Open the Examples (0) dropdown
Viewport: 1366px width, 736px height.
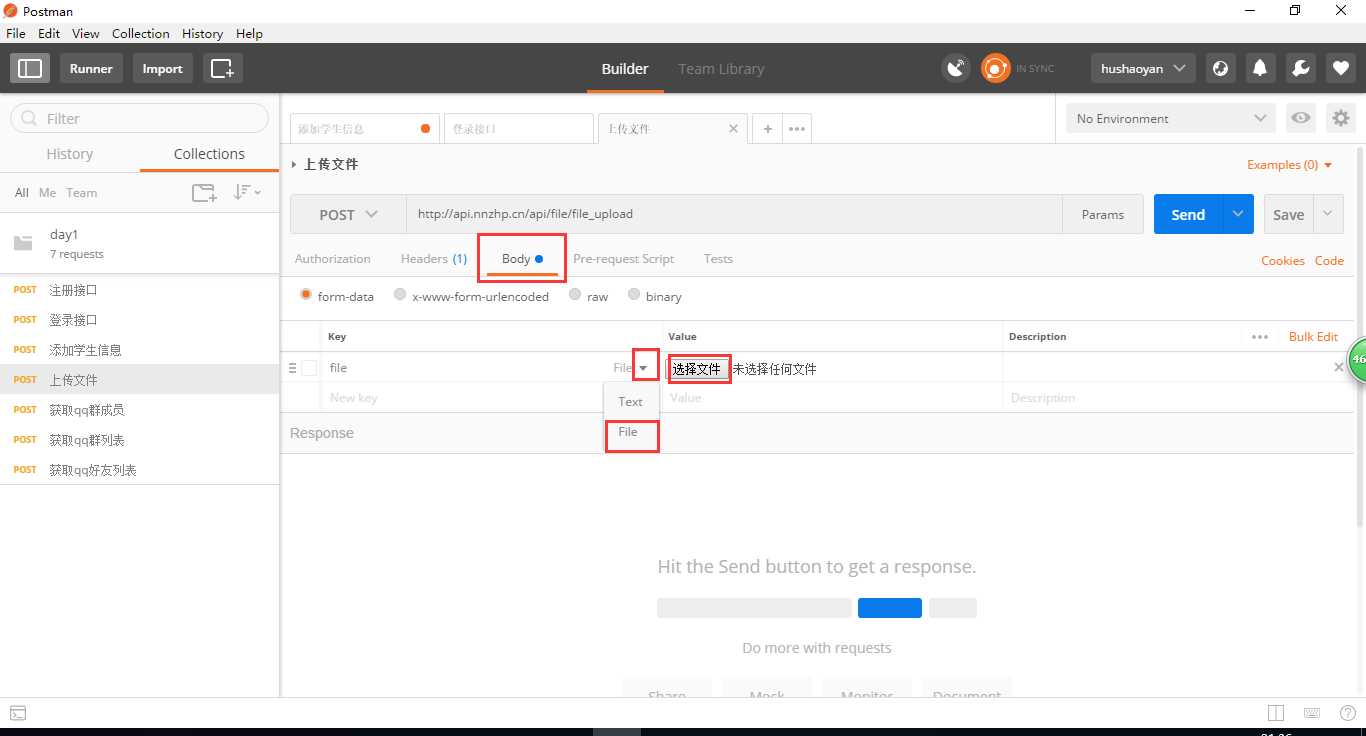pyautogui.click(x=1290, y=165)
